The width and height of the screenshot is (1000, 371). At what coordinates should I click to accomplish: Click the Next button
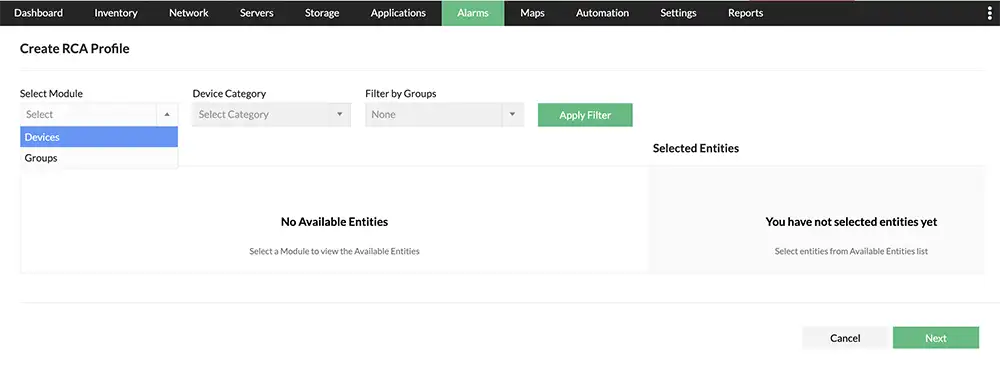(936, 338)
